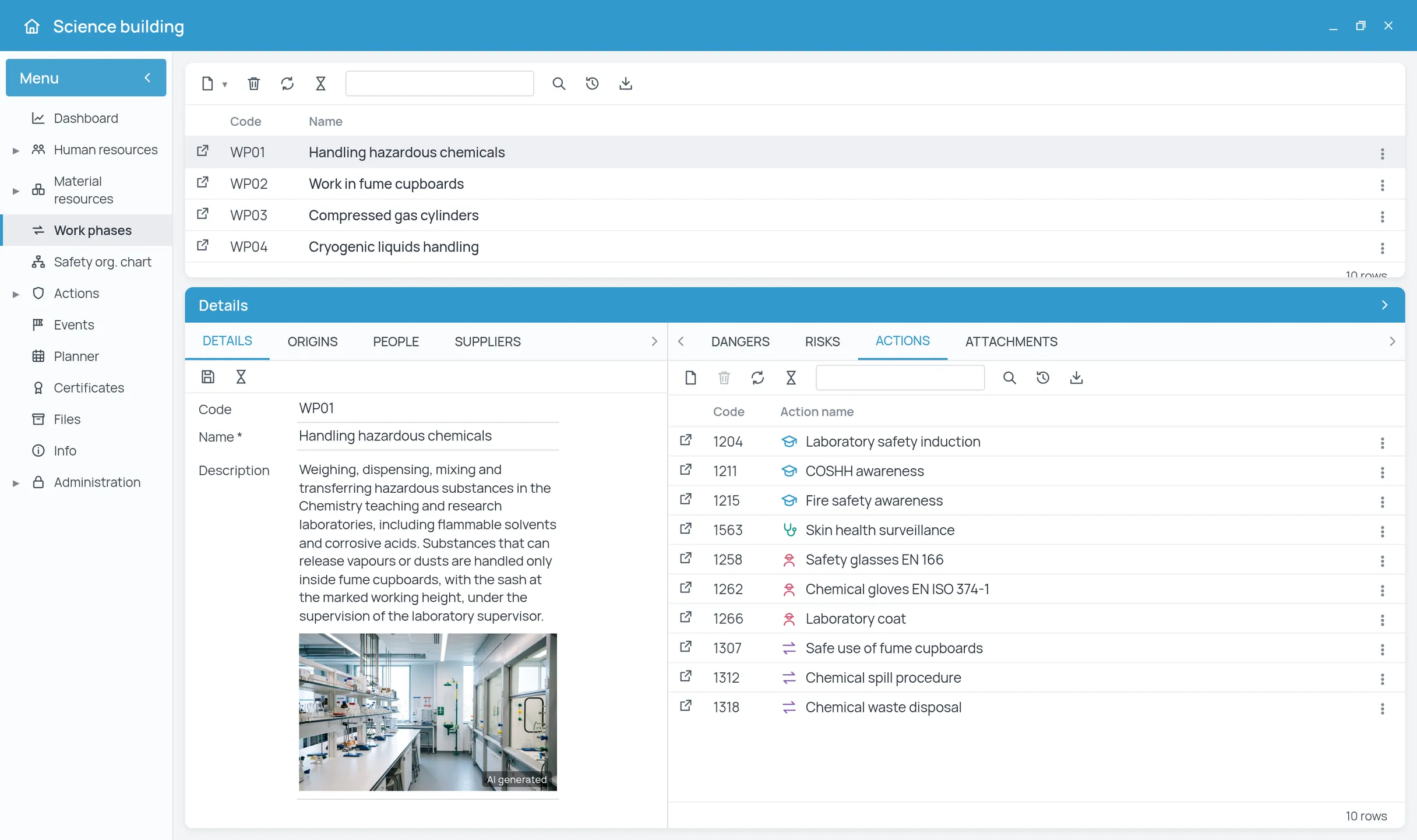Open history icon in actions toolbar
Viewport: 1417px width, 840px height.
coord(1043,378)
